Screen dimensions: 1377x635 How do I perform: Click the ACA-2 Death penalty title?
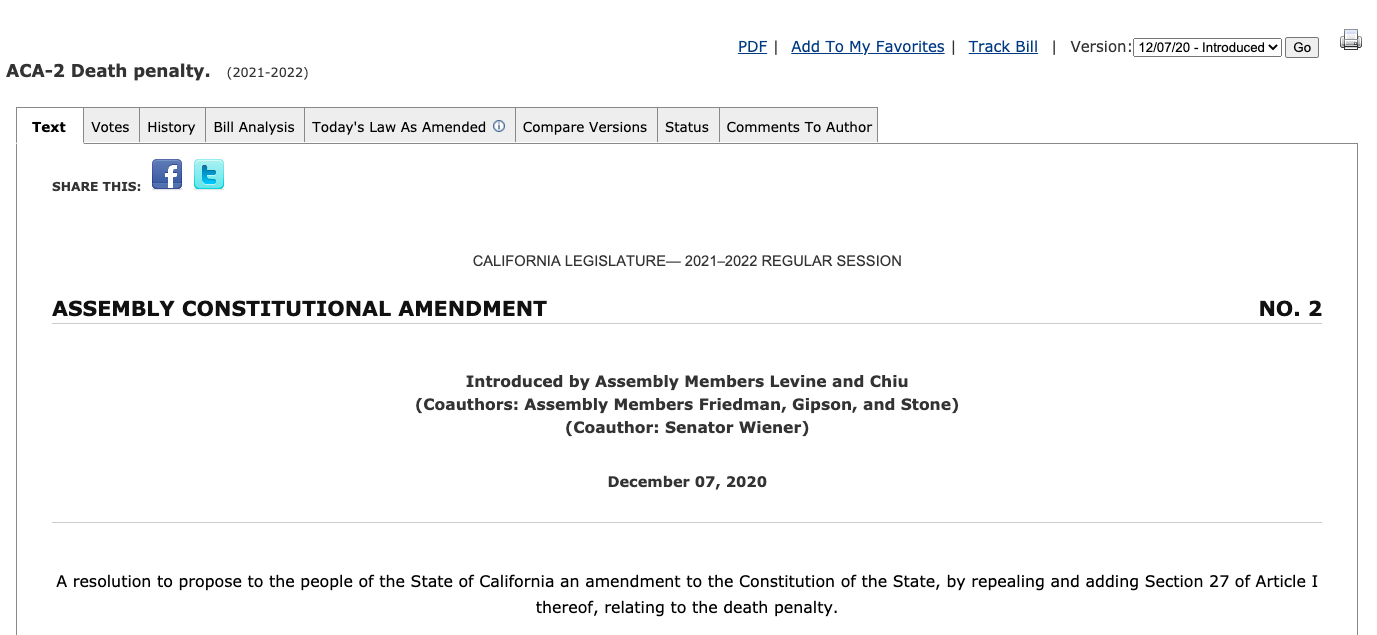click(108, 72)
